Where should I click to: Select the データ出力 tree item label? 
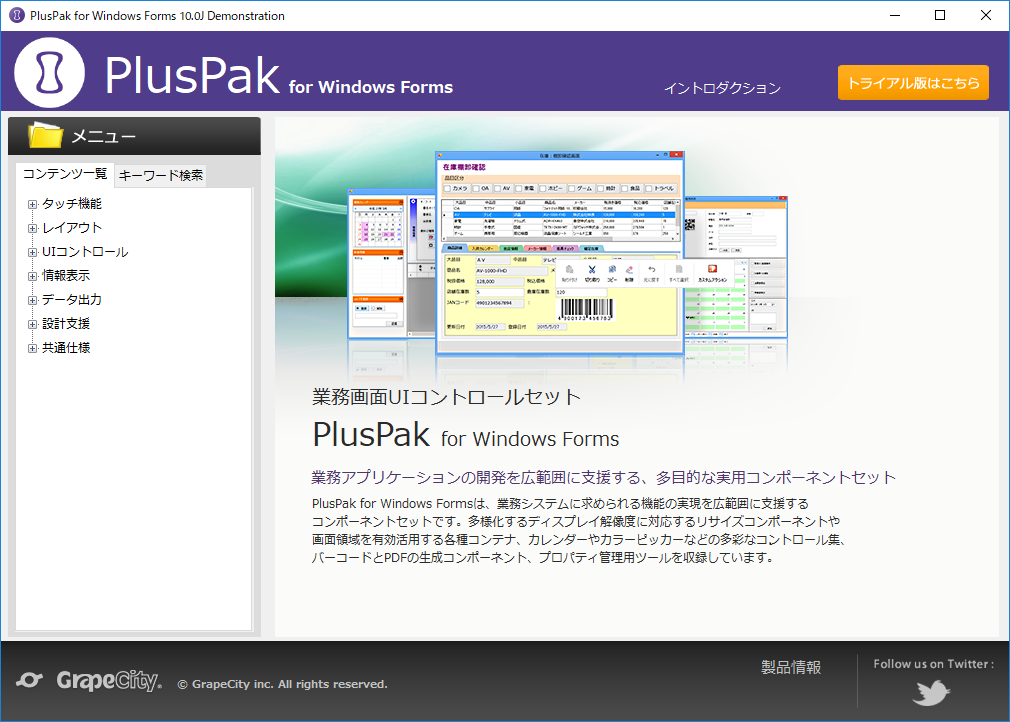tap(72, 299)
